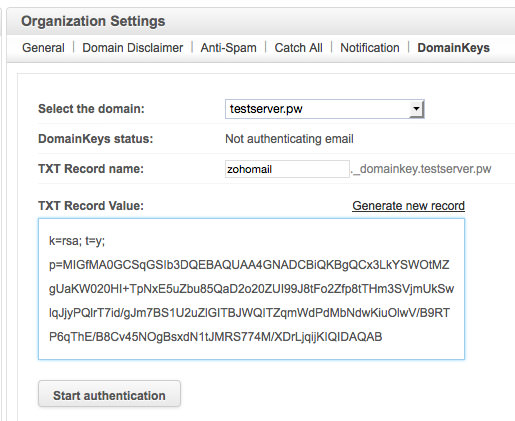The height and width of the screenshot is (421, 515).
Task: Click the DomainKeys tab
Action: click(453, 48)
